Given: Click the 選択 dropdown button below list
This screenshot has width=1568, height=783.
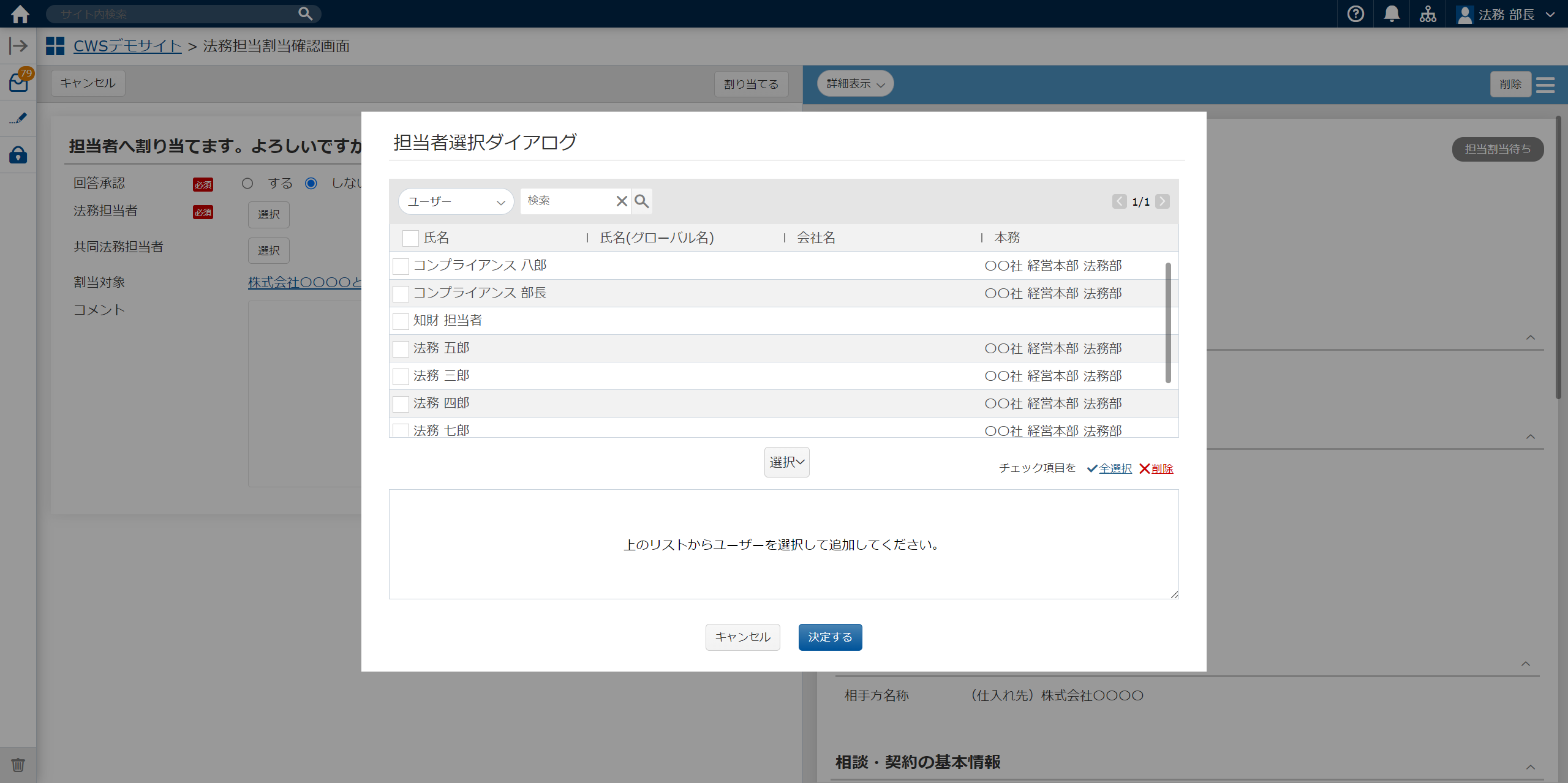Looking at the screenshot, I should [786, 462].
